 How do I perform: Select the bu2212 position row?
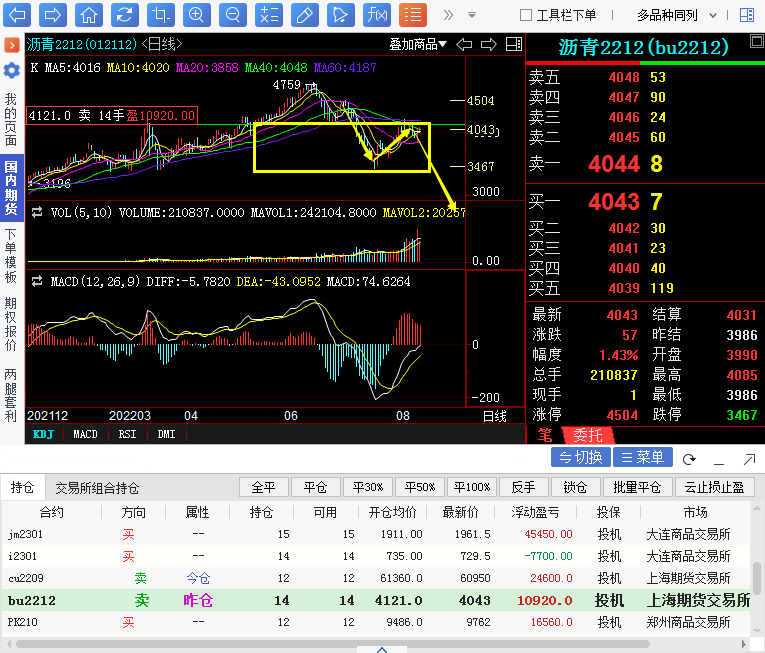380,600
